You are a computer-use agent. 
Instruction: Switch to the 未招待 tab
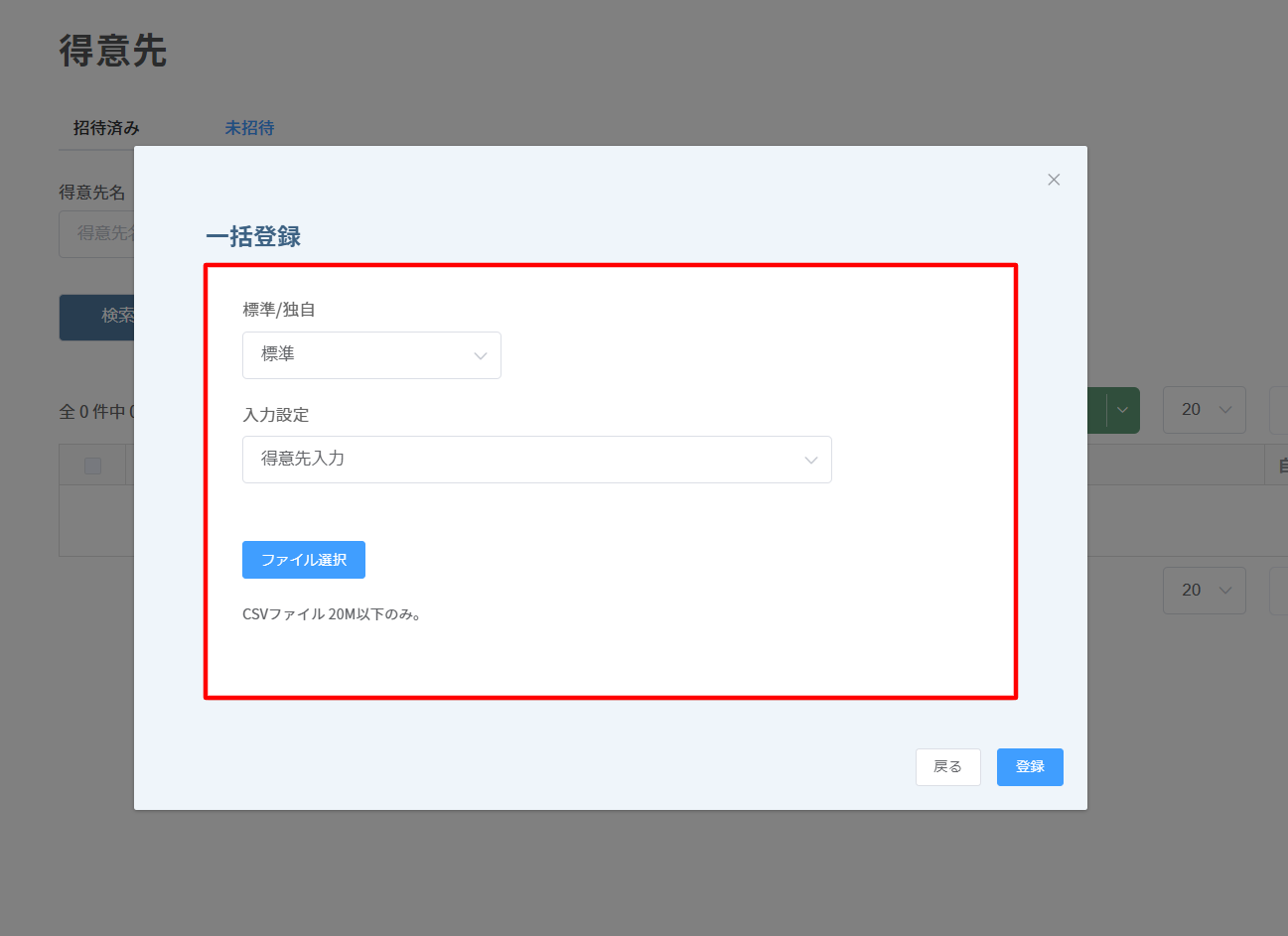click(249, 128)
